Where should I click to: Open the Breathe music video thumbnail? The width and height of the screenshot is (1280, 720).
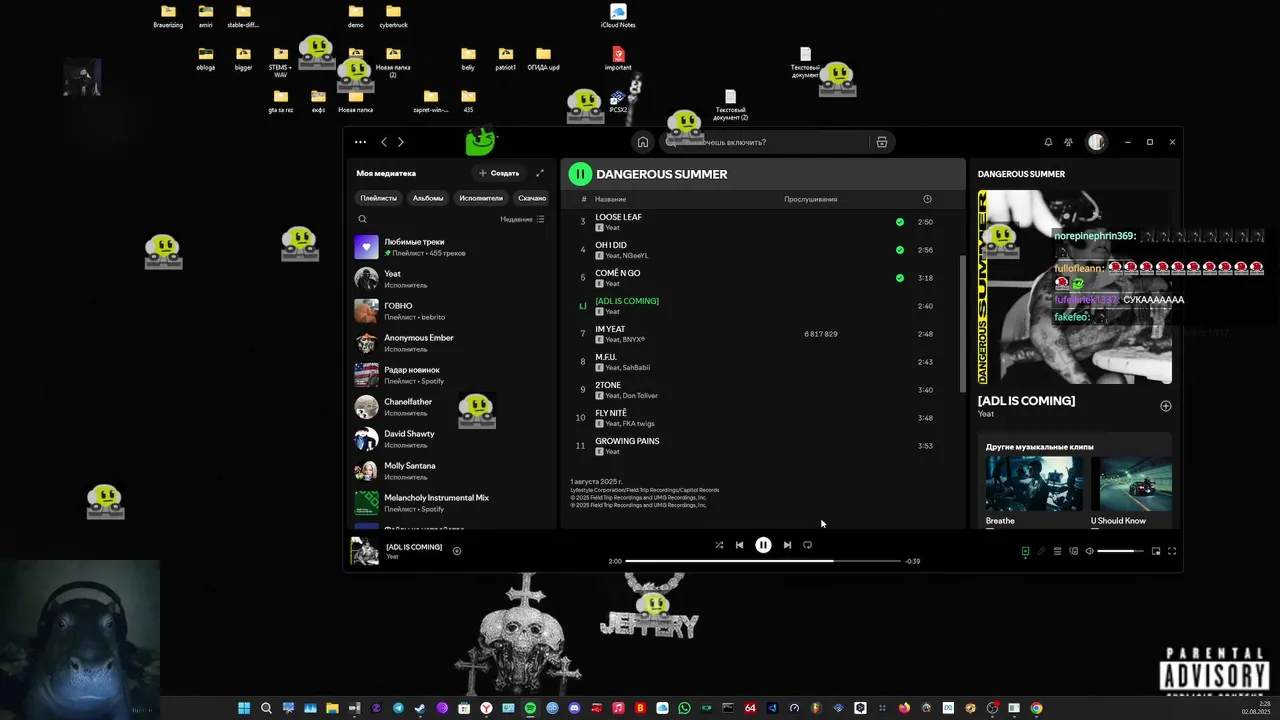pyautogui.click(x=1034, y=484)
